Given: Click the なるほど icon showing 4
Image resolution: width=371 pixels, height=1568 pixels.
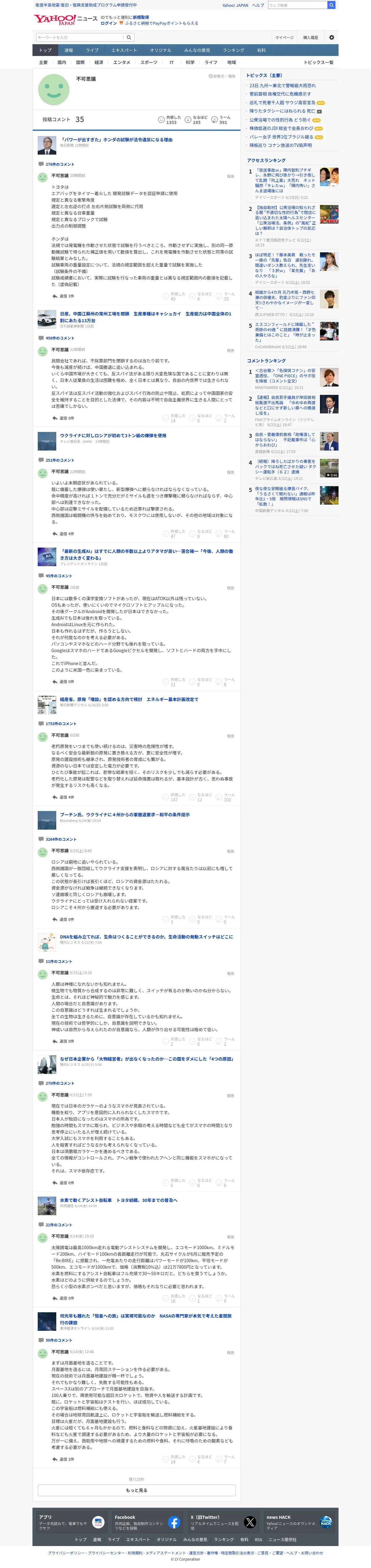Looking at the screenshot, I should click(192, 1459).
